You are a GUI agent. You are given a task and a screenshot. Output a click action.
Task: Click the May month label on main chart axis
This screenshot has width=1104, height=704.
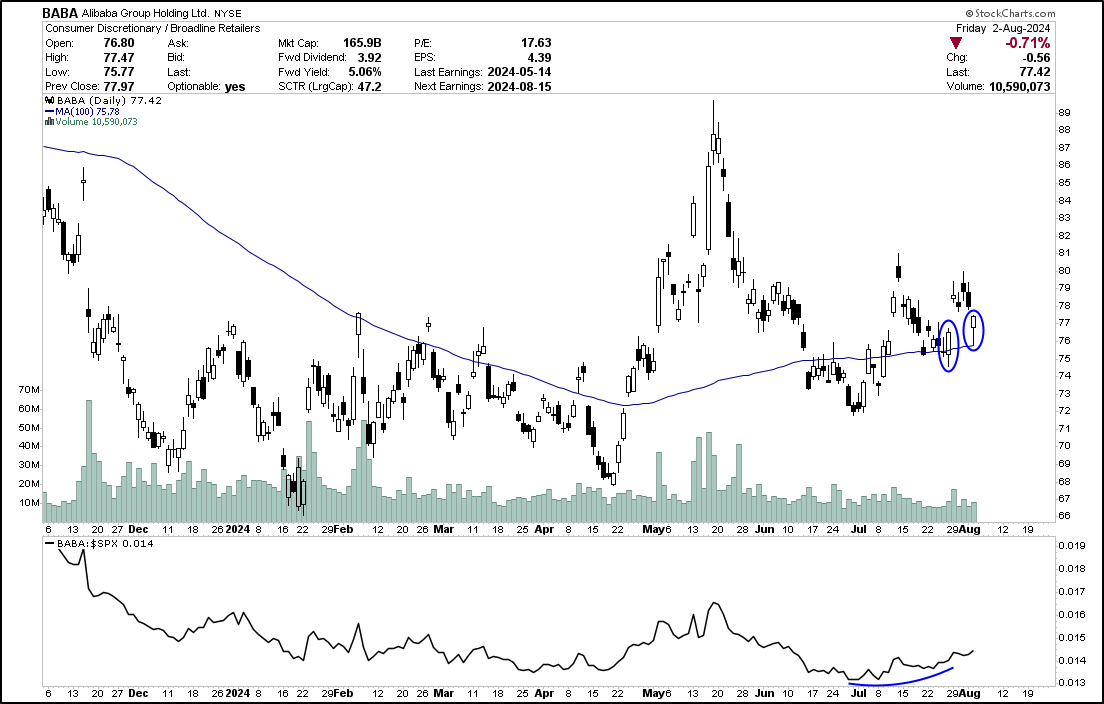654,529
